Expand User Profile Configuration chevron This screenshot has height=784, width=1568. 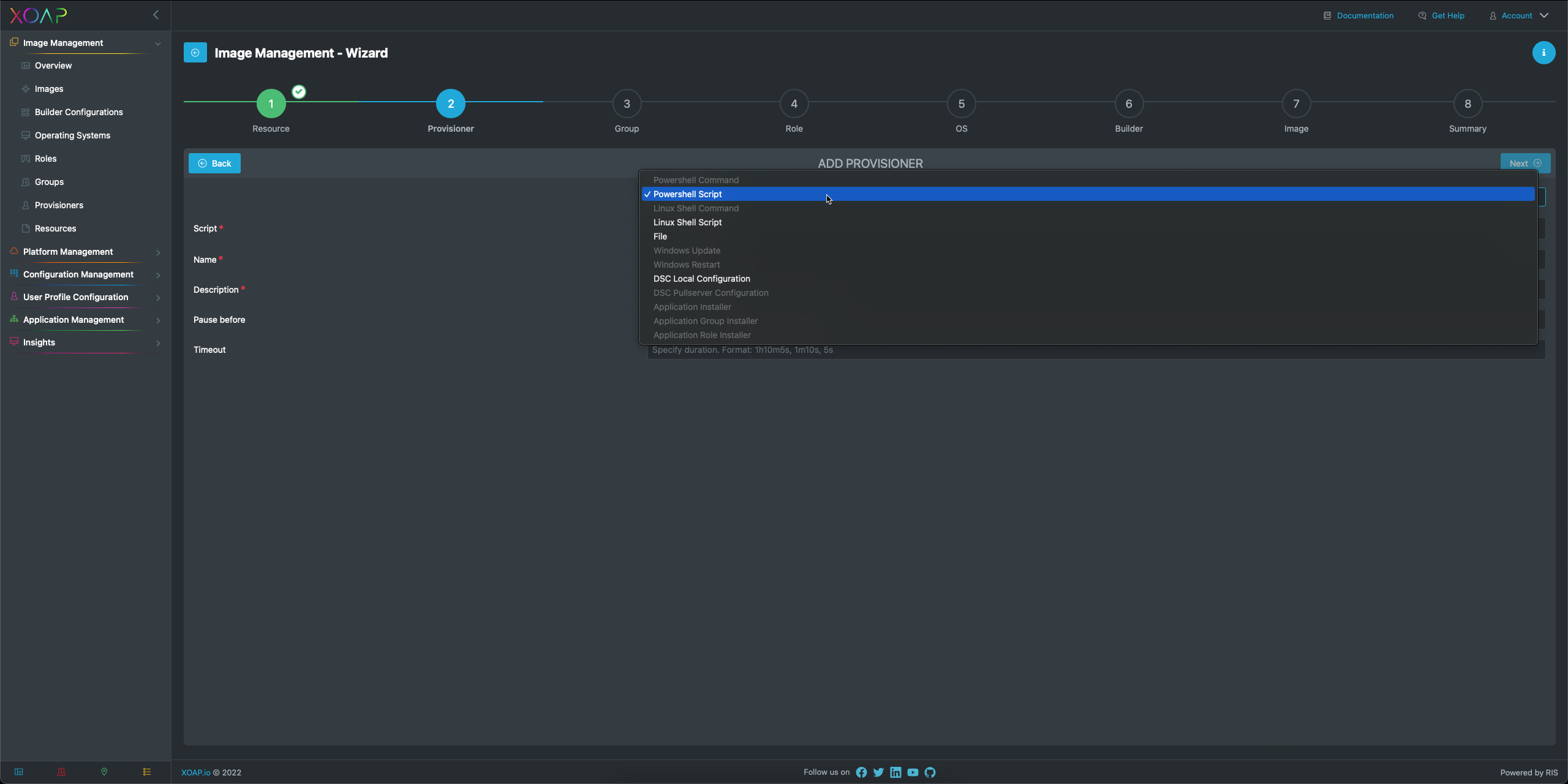click(x=158, y=298)
